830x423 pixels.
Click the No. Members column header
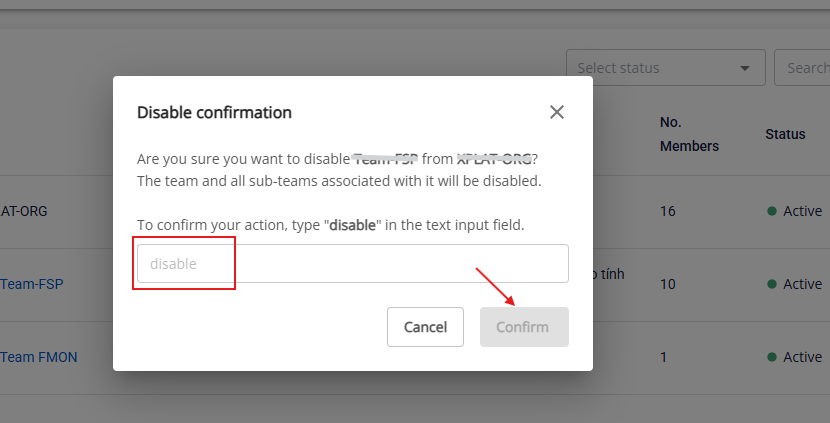click(689, 134)
